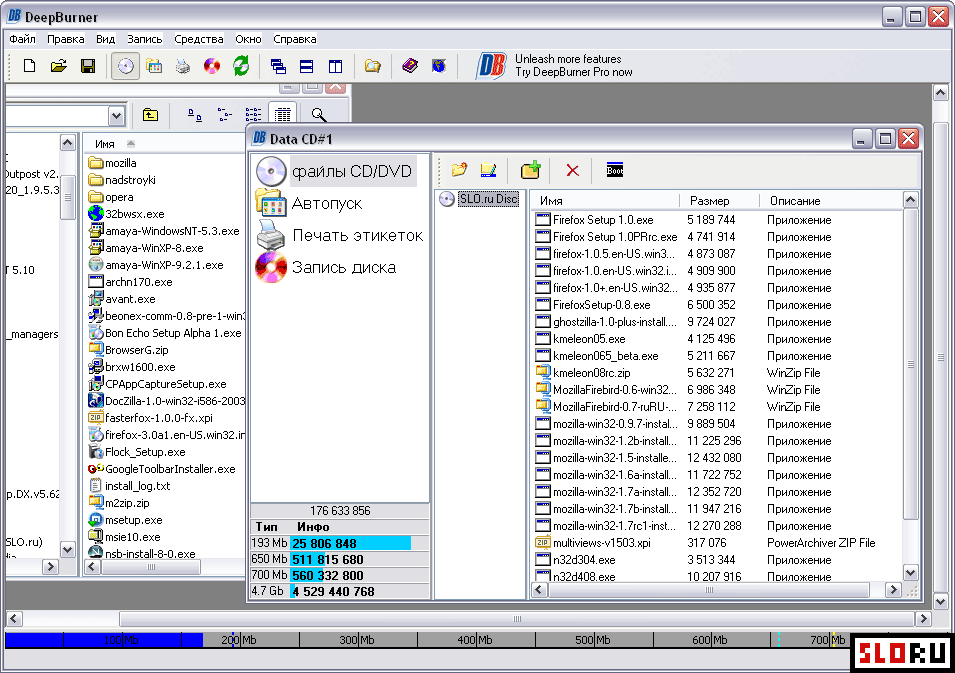Select the 193 Mb disc size row
This screenshot has height=673, width=955.
(x=340, y=543)
